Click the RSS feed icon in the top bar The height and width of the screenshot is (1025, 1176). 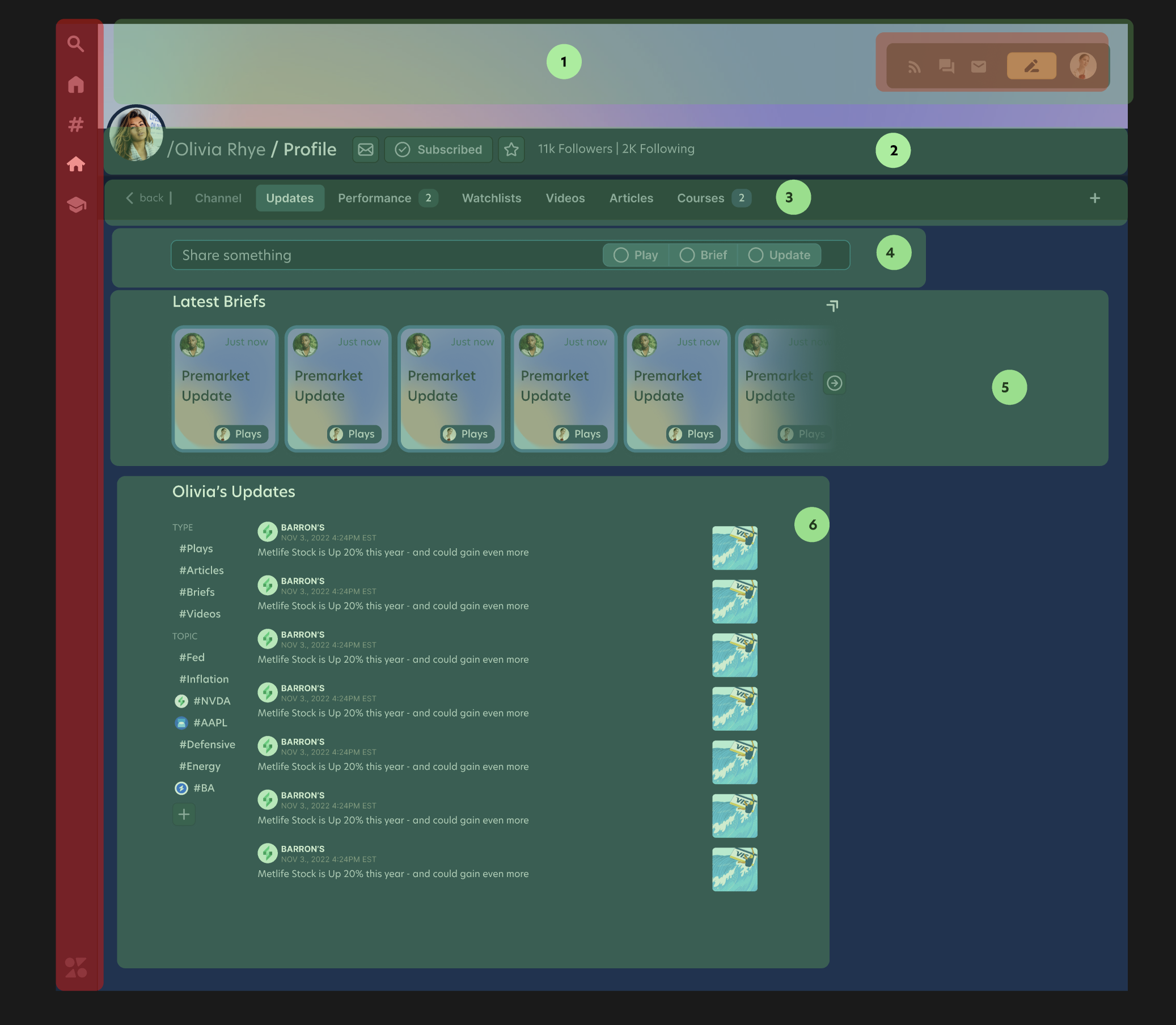913,66
